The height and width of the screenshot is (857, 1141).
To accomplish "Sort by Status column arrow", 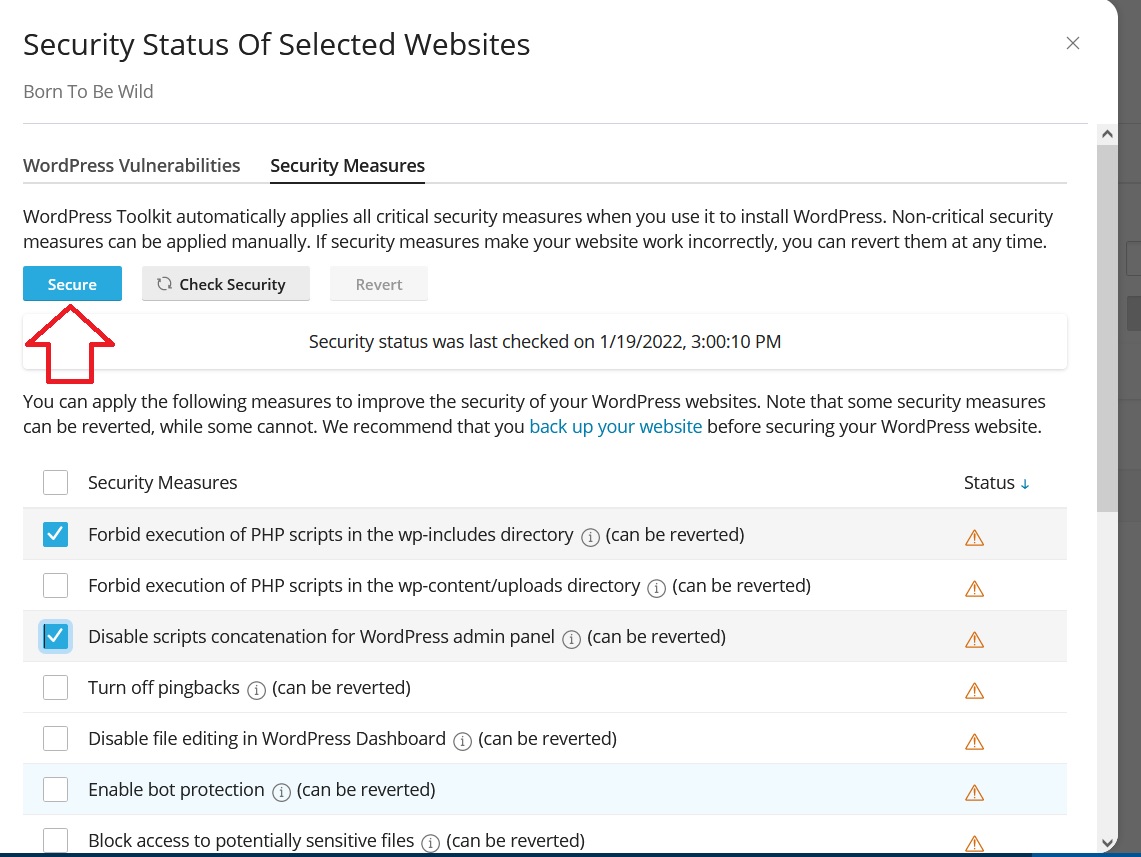I will pos(1024,484).
